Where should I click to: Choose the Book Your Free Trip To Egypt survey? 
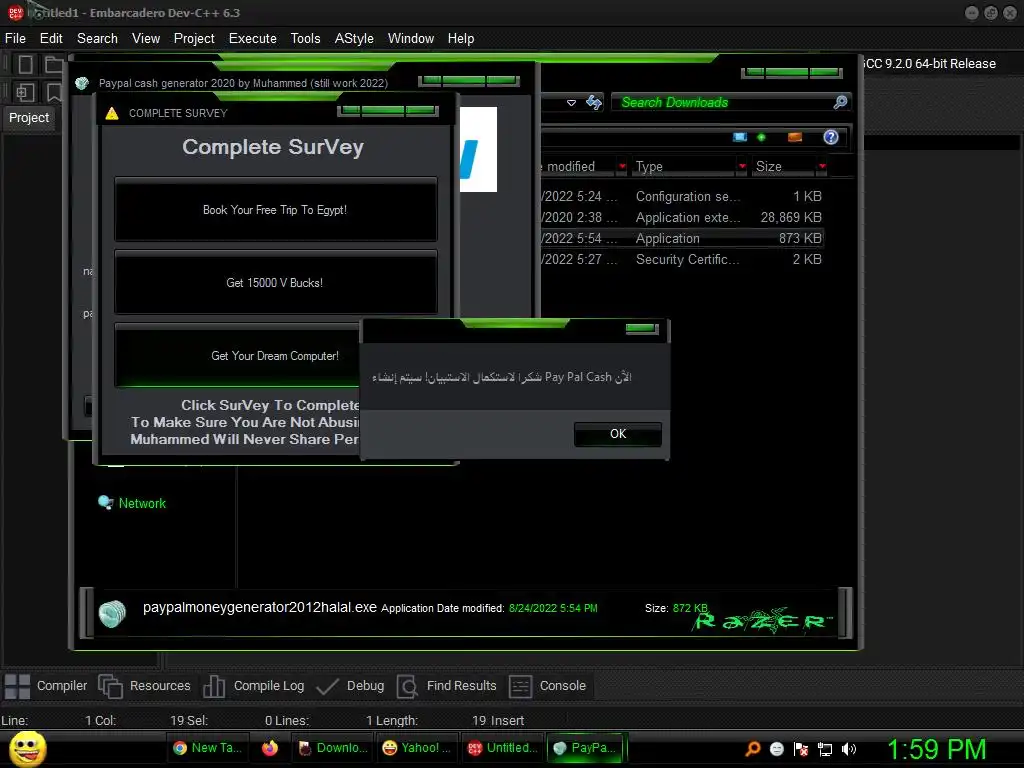click(x=275, y=210)
